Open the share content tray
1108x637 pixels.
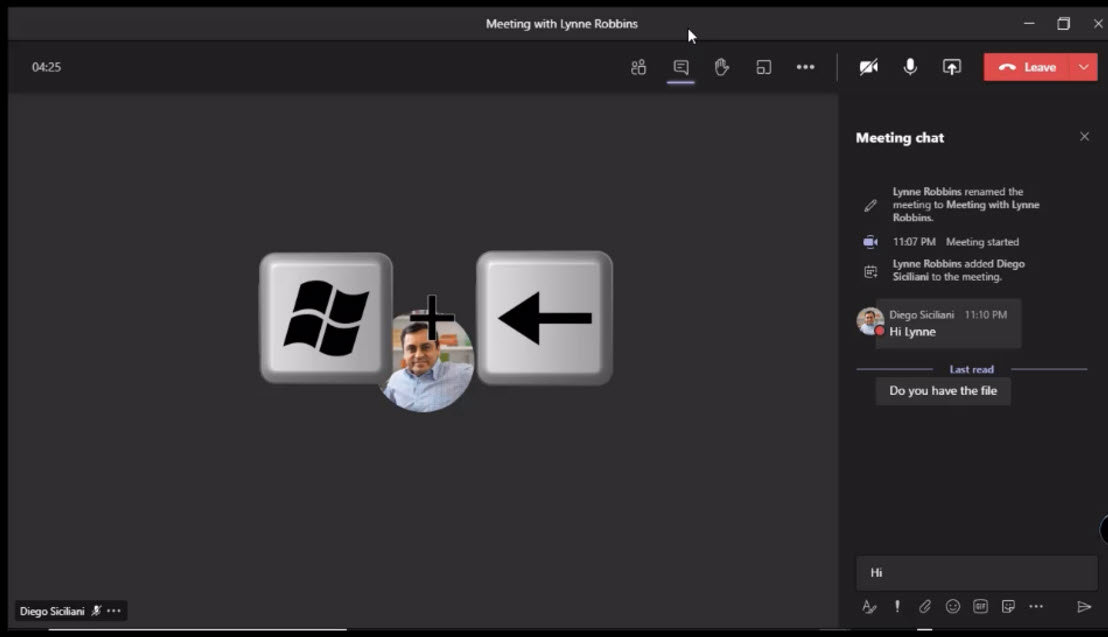click(x=952, y=67)
